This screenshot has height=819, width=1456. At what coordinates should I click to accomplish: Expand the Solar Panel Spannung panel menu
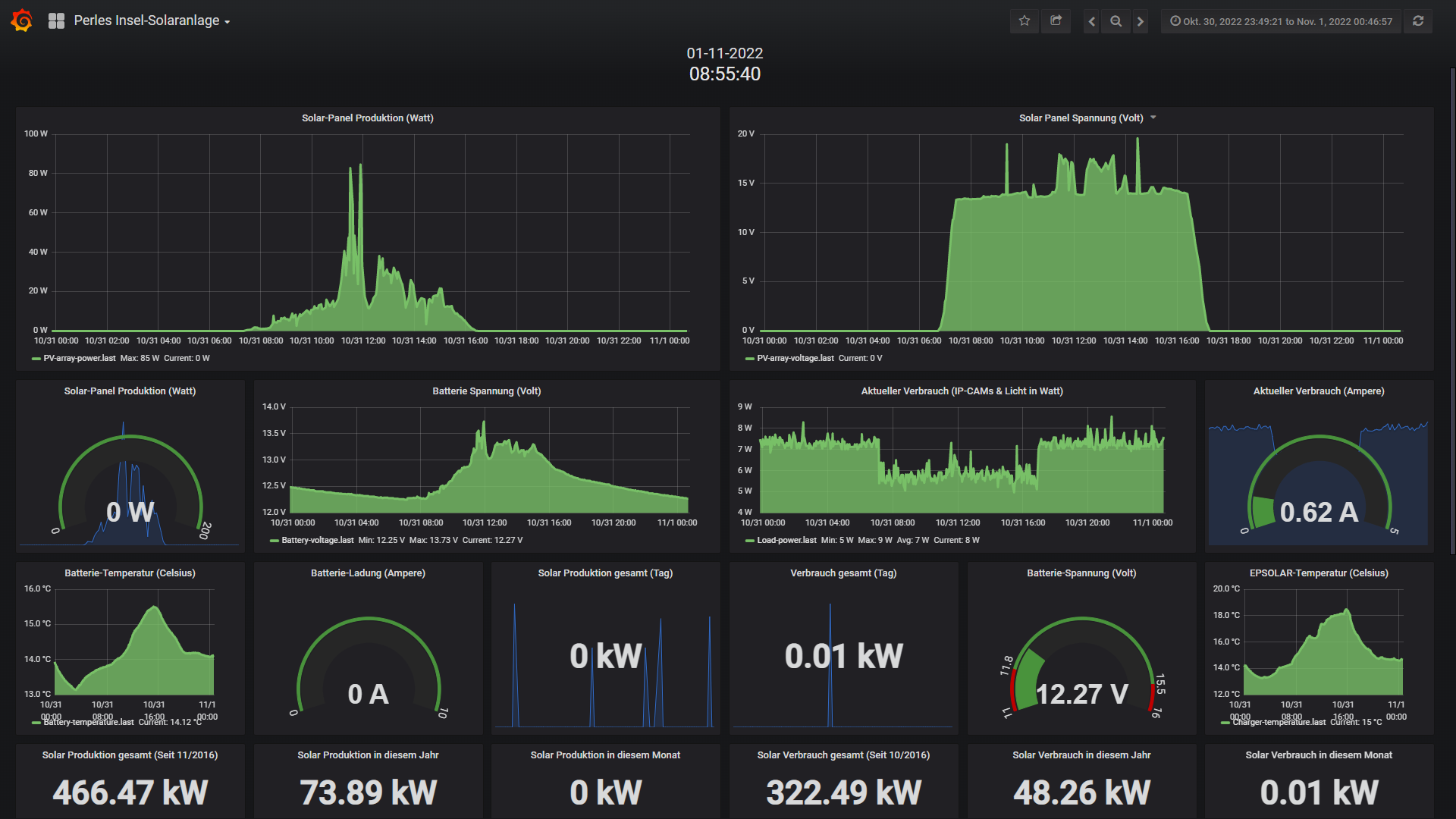(x=1153, y=118)
